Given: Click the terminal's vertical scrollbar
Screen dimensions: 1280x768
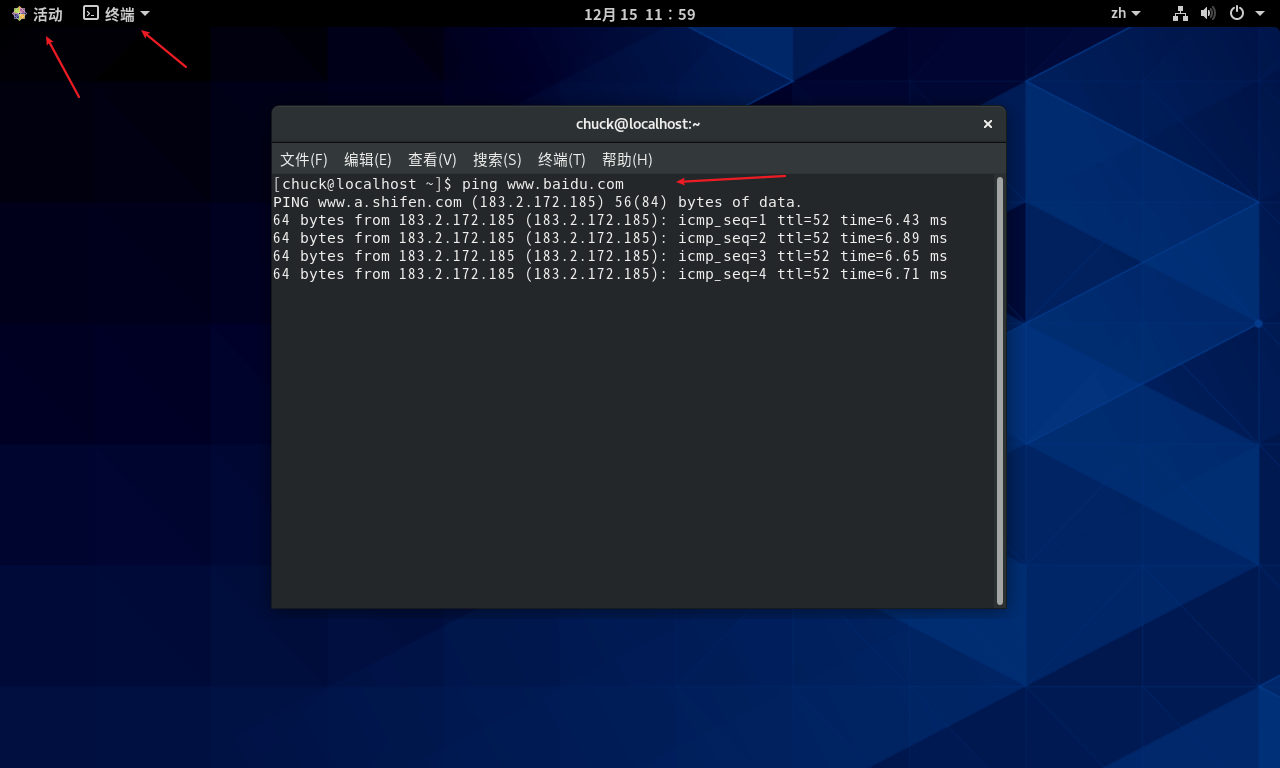Looking at the screenshot, I should (1000, 391).
